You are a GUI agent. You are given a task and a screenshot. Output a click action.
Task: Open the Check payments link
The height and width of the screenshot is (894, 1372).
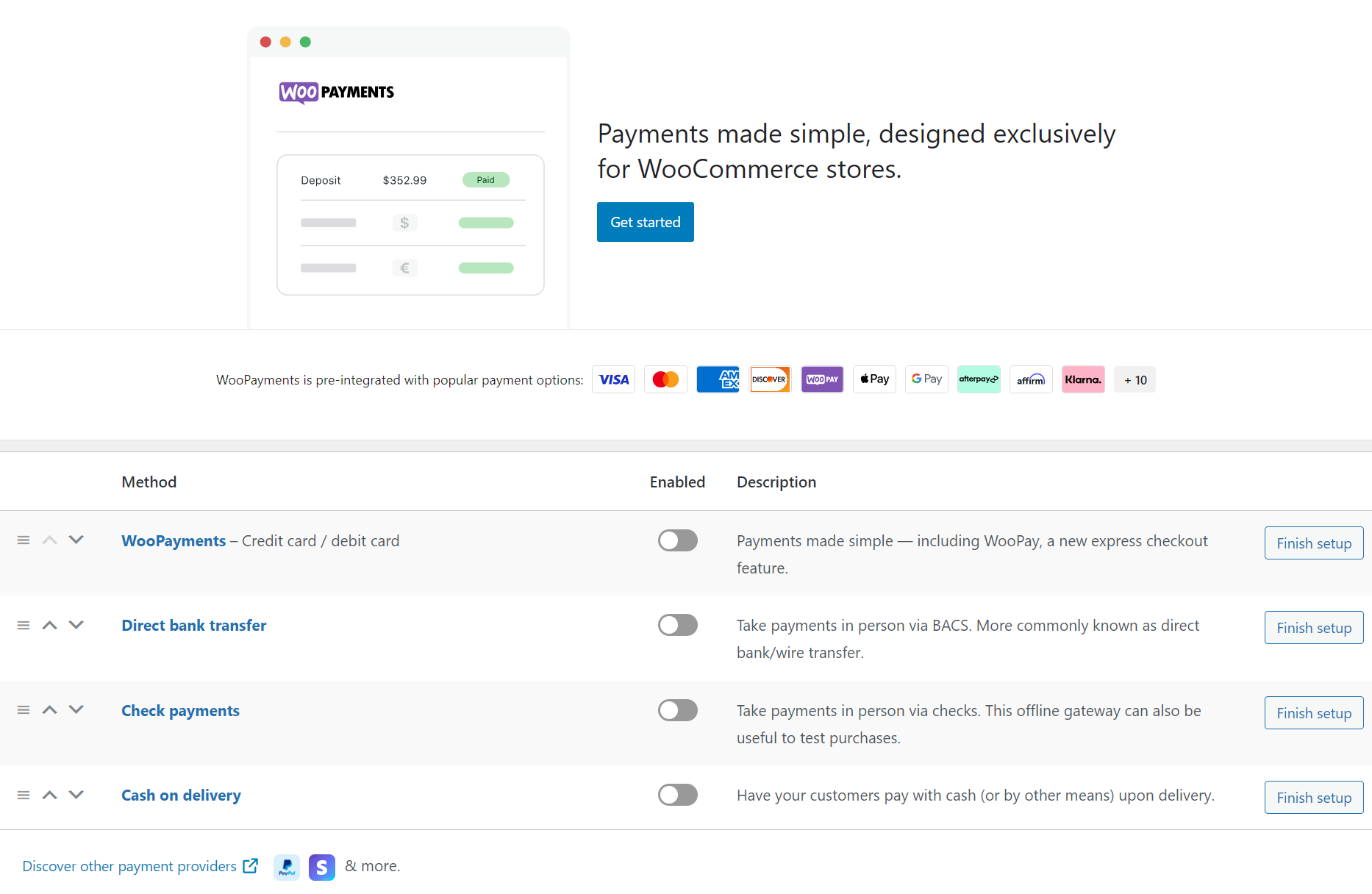(180, 711)
